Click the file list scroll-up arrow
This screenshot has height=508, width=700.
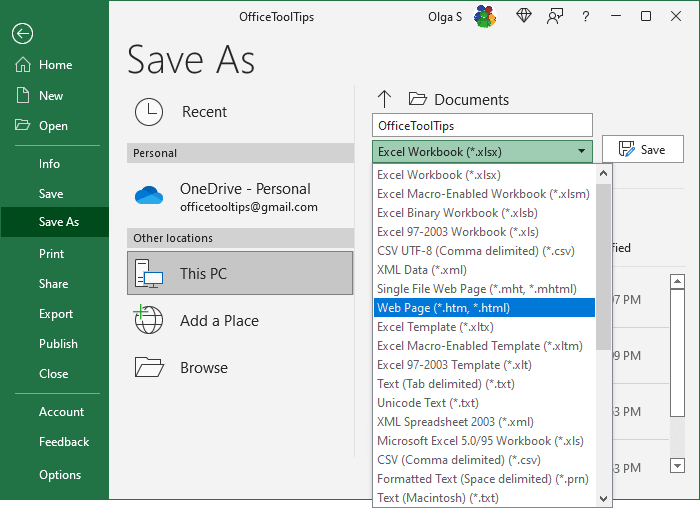pyautogui.click(x=677, y=282)
